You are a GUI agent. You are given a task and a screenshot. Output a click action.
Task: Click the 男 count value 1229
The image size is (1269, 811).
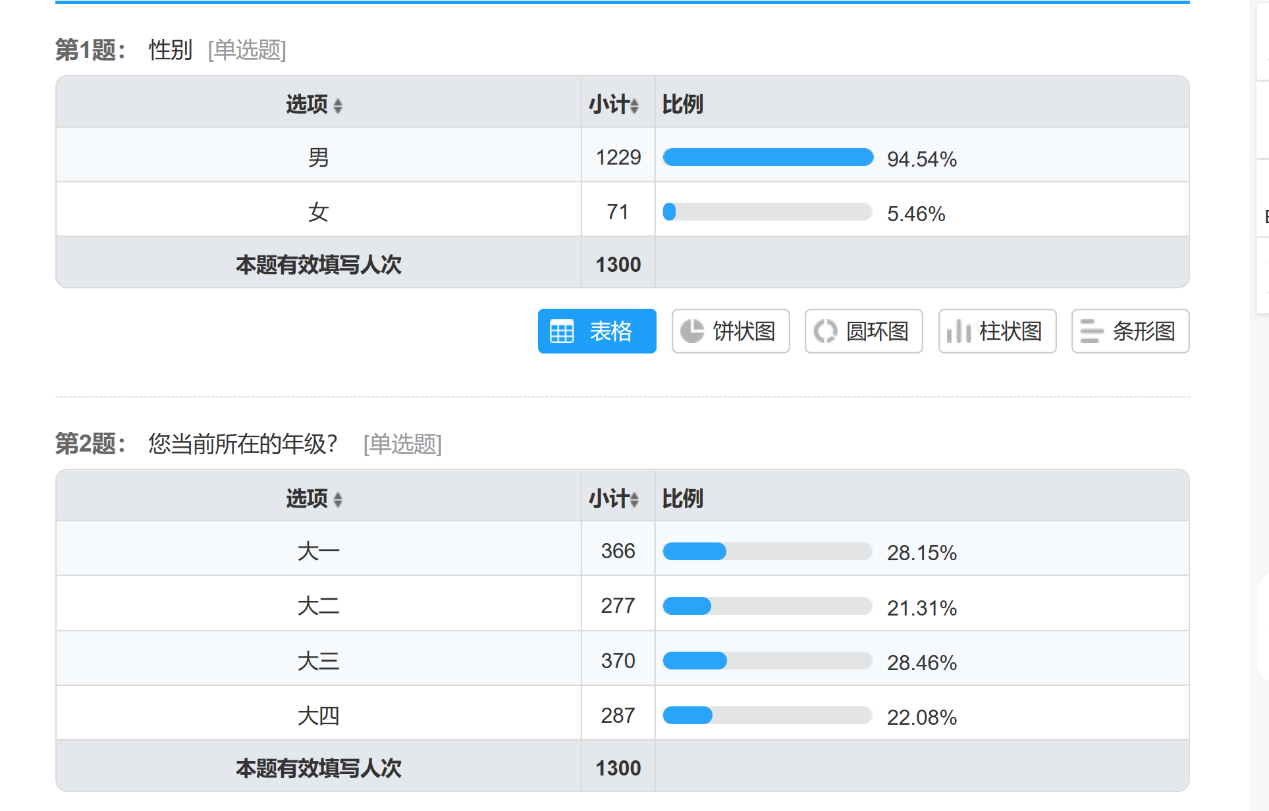pos(618,157)
